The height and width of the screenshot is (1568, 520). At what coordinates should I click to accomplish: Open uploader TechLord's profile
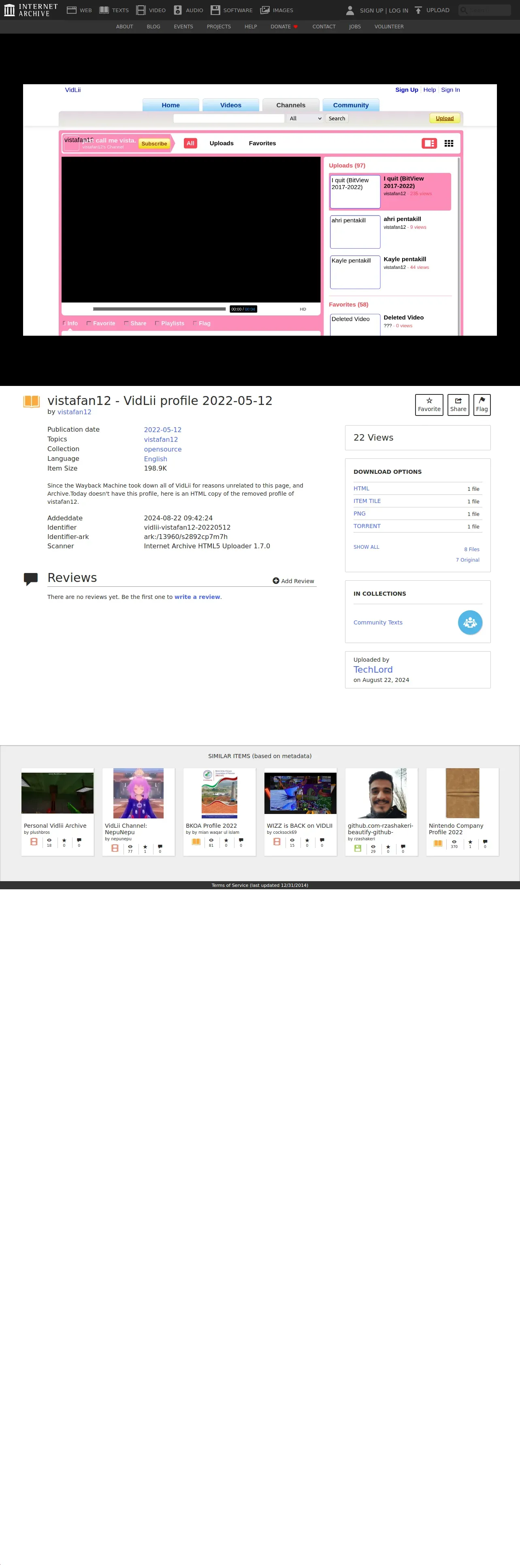(x=373, y=669)
